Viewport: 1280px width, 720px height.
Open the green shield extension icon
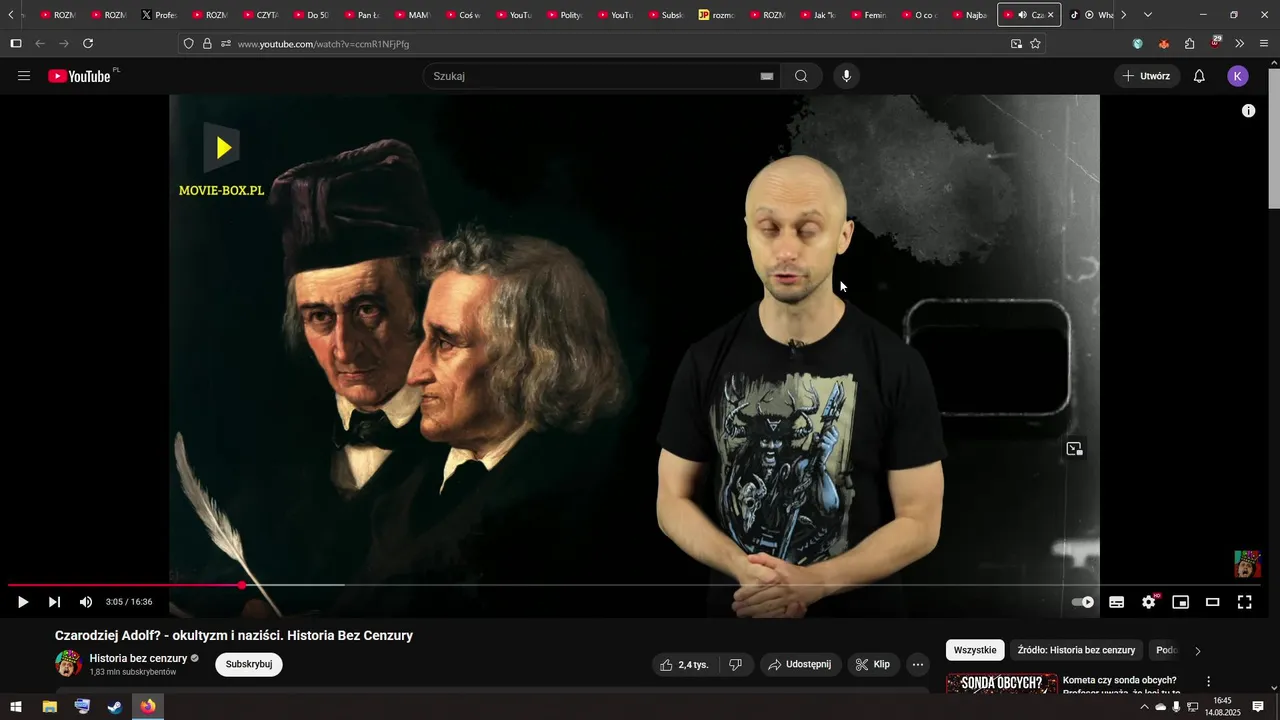click(1138, 44)
